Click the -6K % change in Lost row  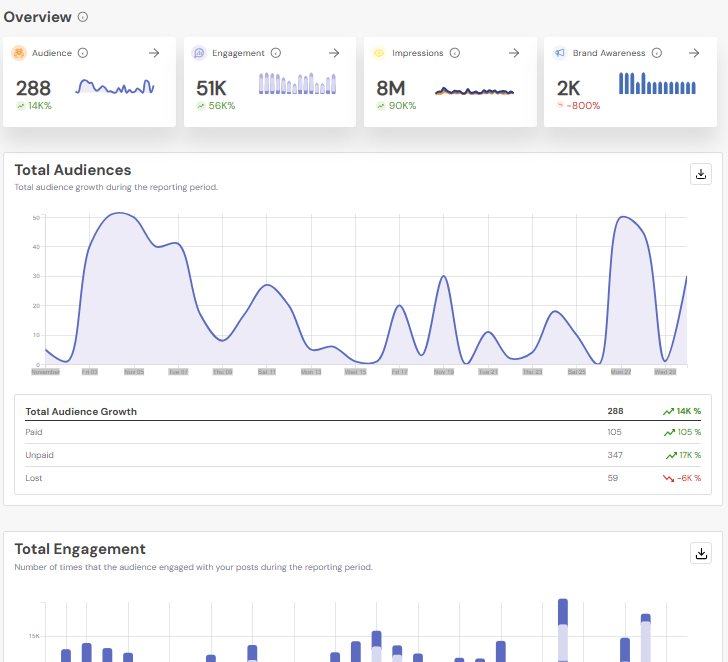(689, 478)
